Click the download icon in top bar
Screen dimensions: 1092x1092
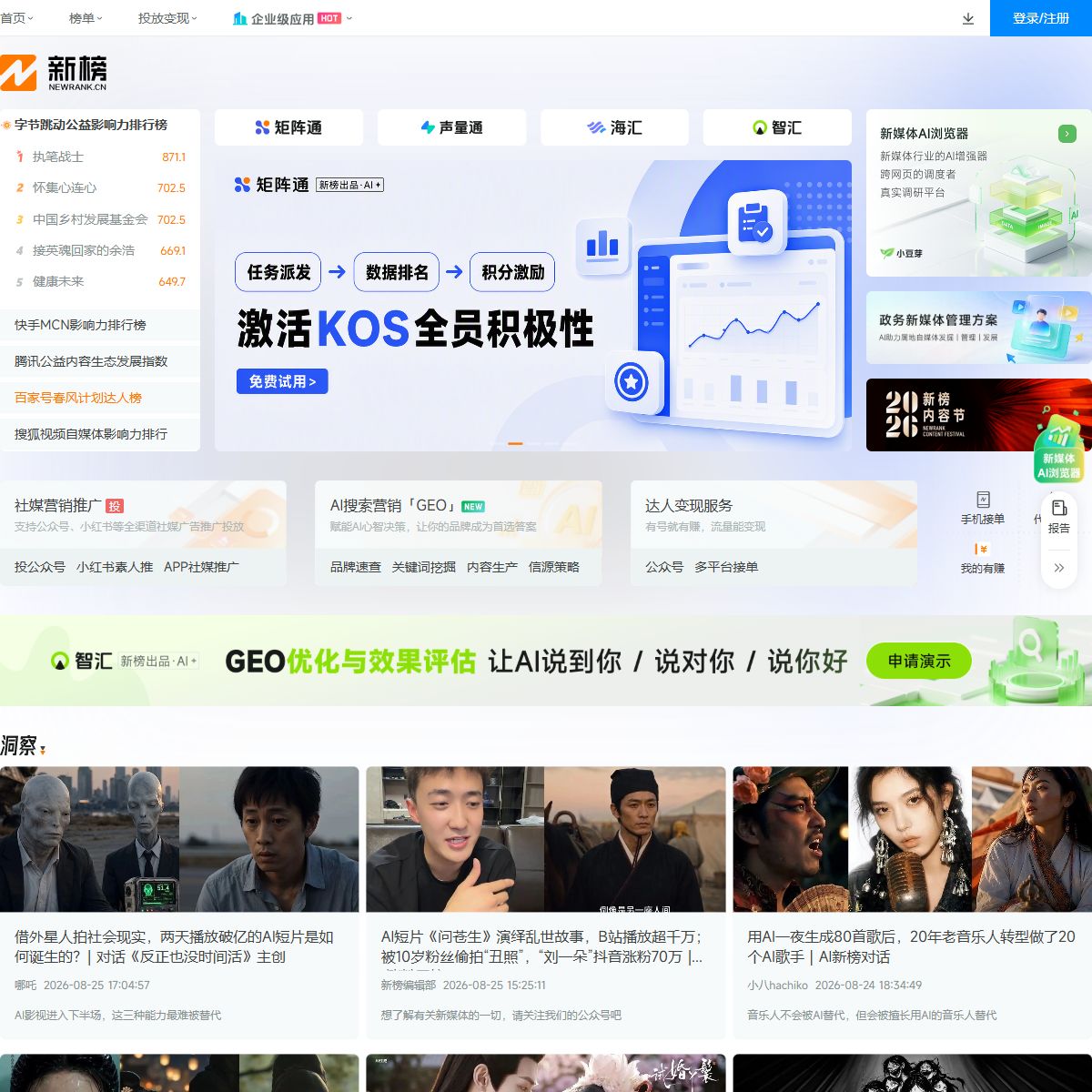tap(968, 18)
